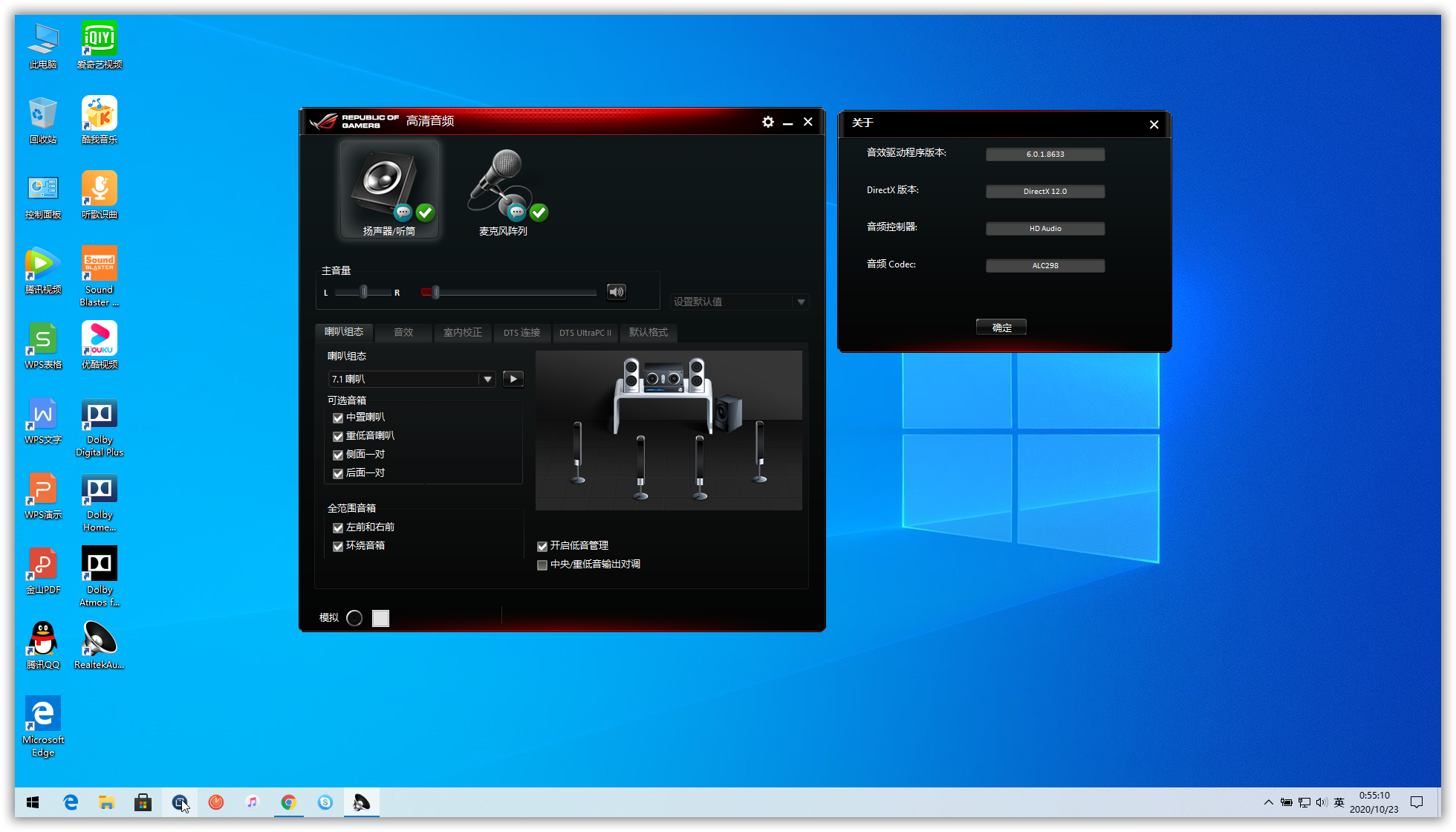The height and width of the screenshot is (832, 1456).
Task: Uncheck the subwoofer checkbox
Action: click(338, 436)
